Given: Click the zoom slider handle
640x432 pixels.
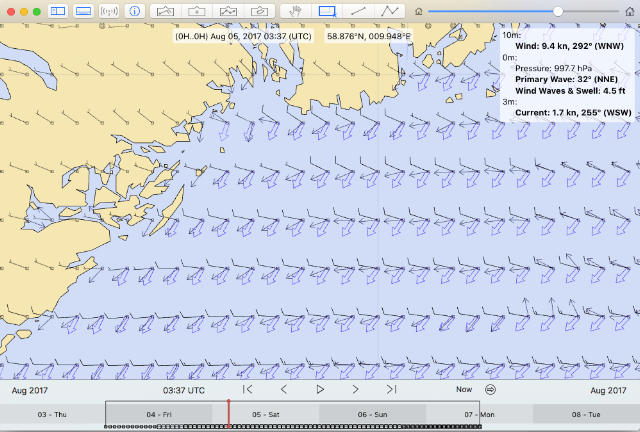Looking at the screenshot, I should pyautogui.click(x=558, y=11).
